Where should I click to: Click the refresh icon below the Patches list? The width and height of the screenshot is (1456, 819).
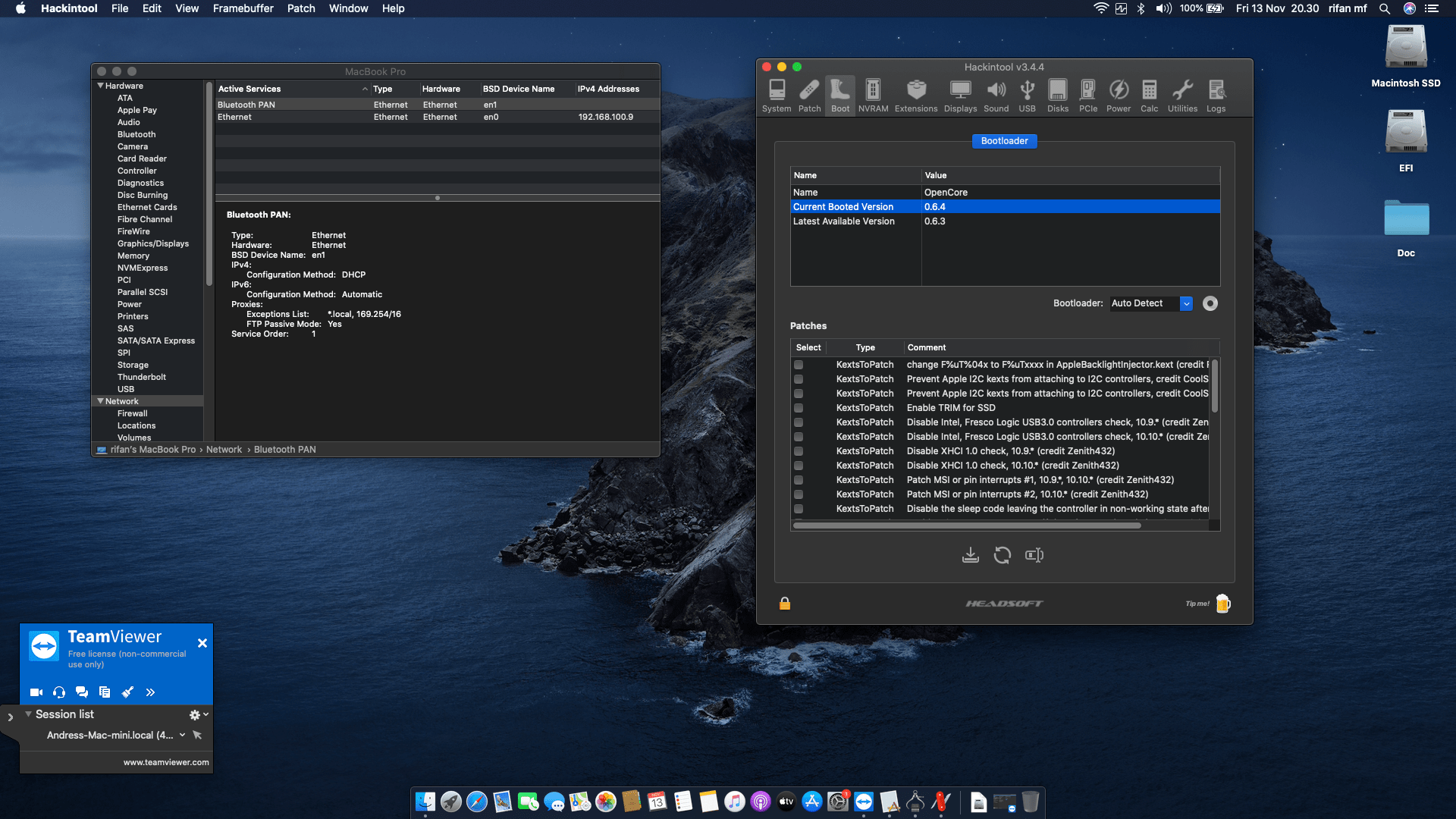pos(1003,554)
